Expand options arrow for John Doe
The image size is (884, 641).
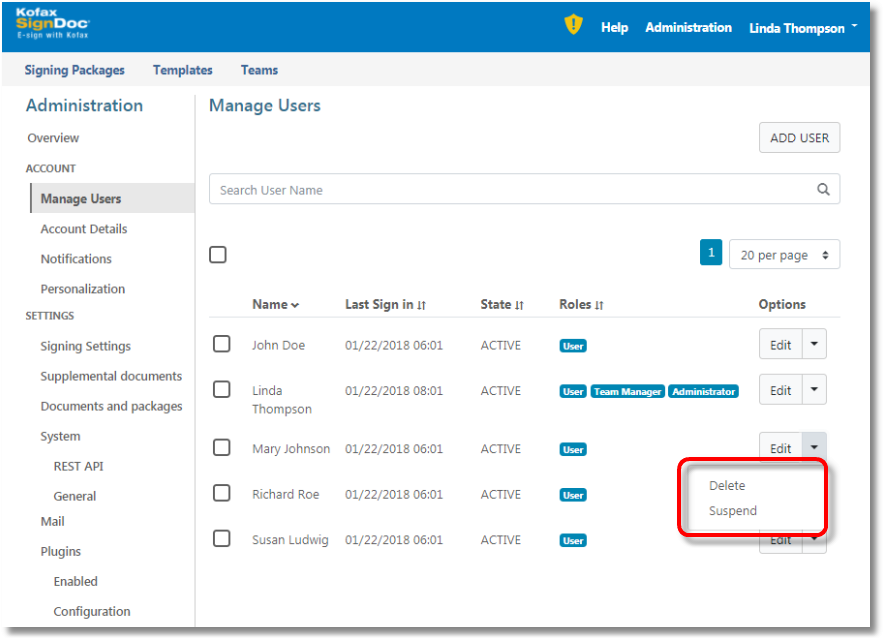coord(814,345)
